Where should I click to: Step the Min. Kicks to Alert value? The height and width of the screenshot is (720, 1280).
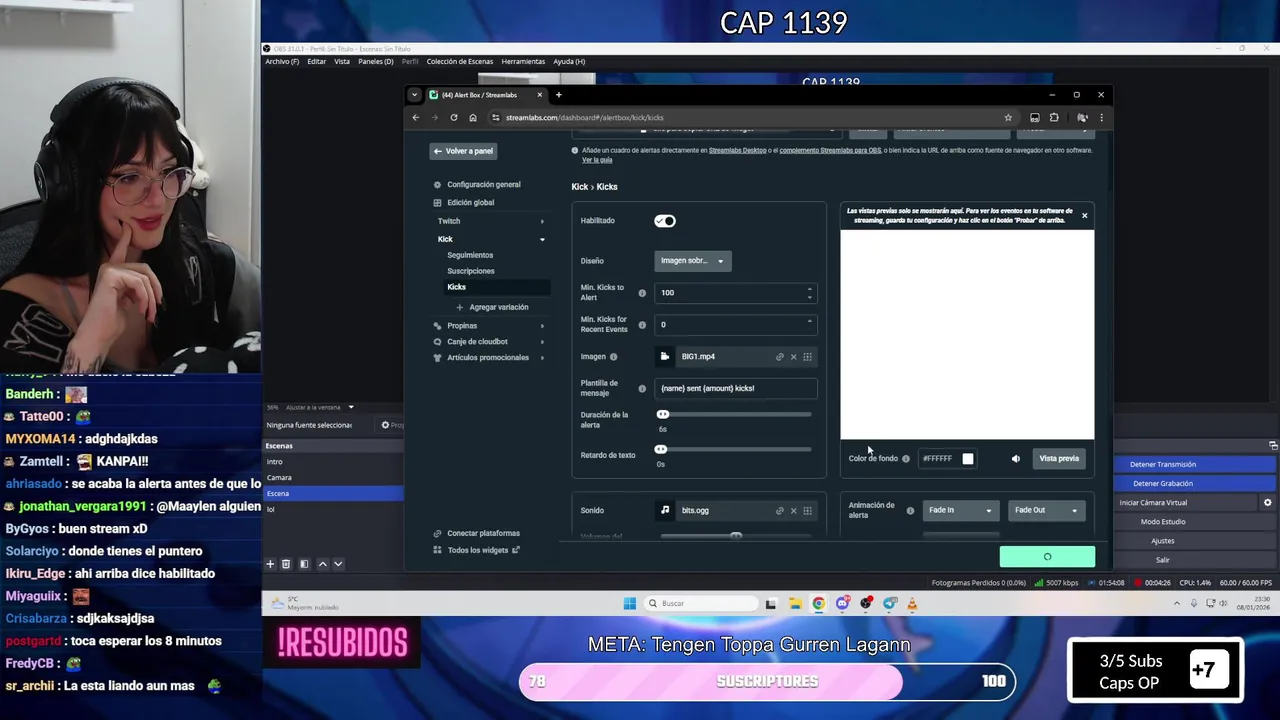tap(809, 293)
